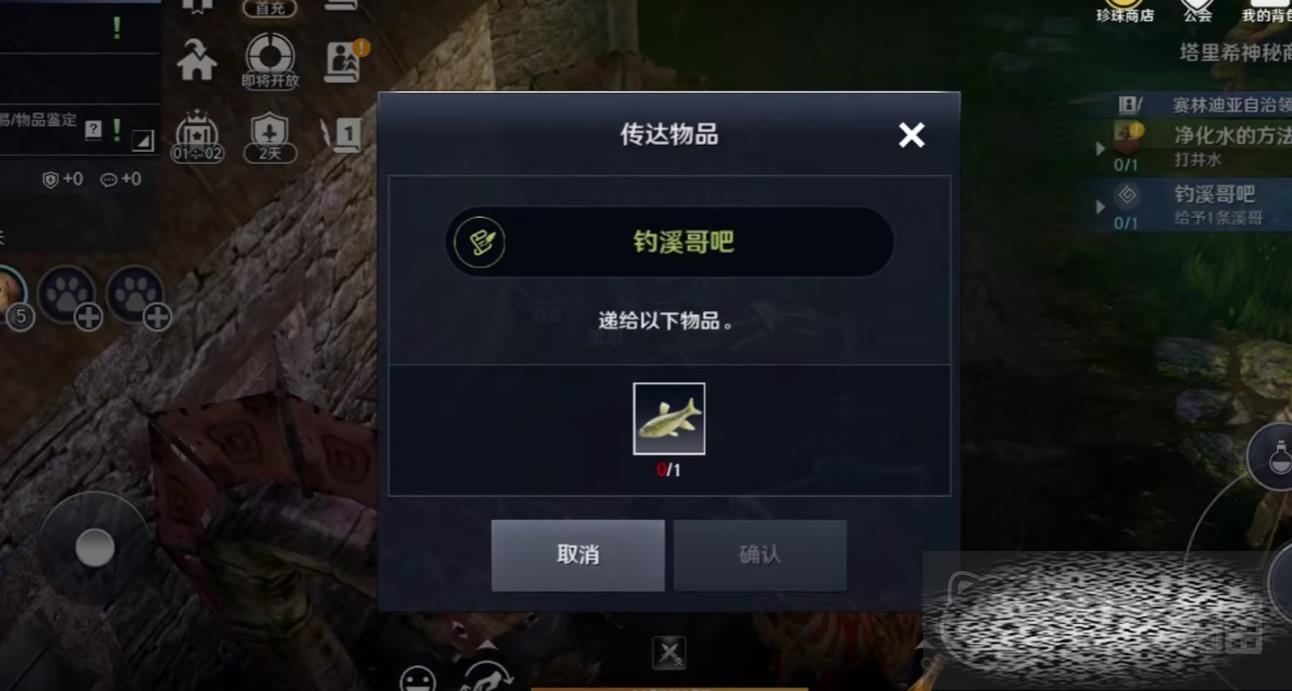Tap the virtual joystick control

click(95, 548)
